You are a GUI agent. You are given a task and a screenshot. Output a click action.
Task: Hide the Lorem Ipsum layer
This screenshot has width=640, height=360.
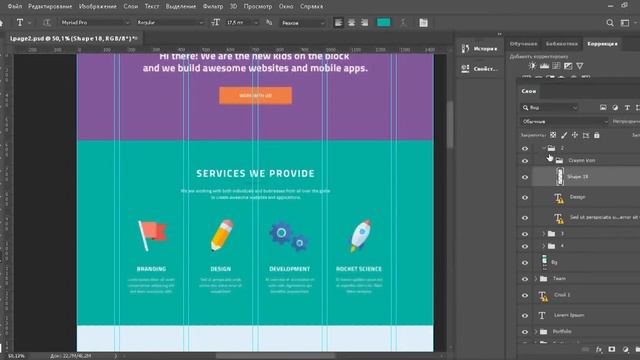tap(525, 316)
